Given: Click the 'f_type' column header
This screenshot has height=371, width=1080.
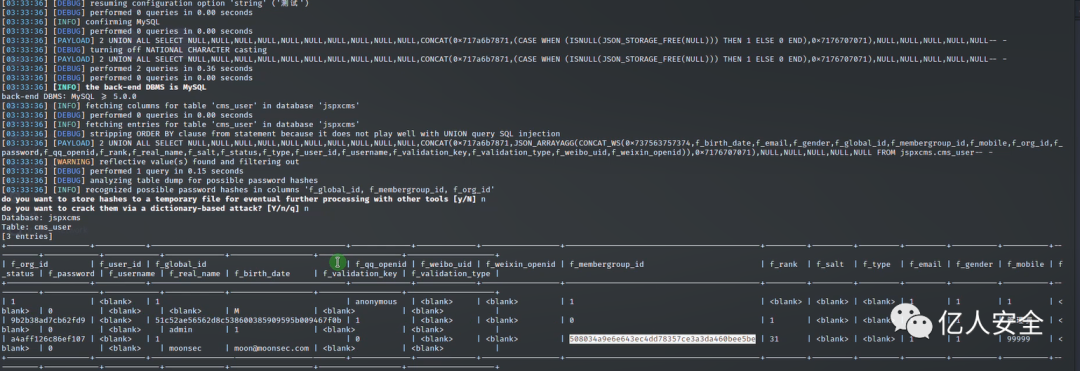Looking at the screenshot, I should point(877,264).
